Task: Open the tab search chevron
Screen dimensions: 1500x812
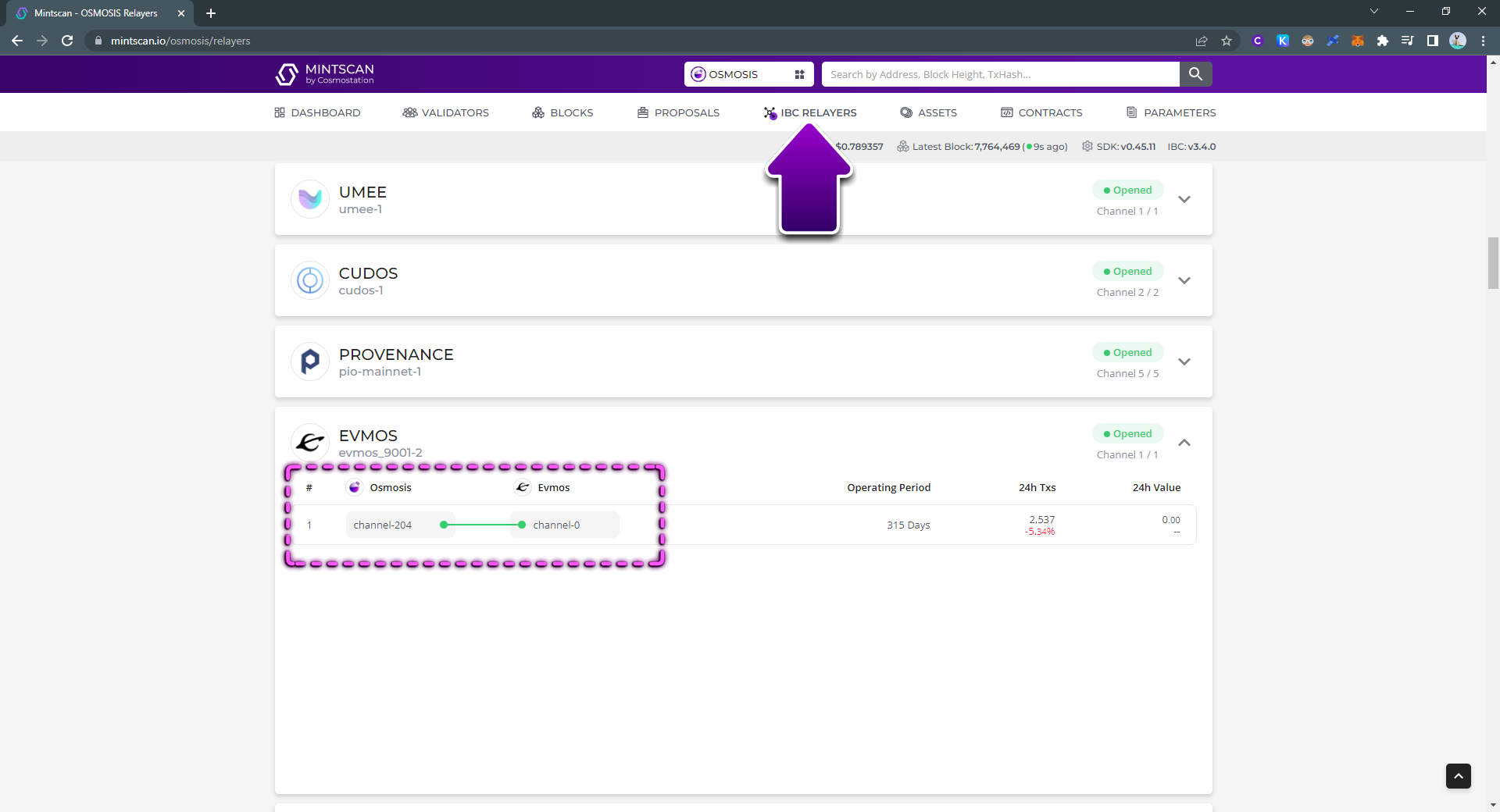Action: click(x=1374, y=11)
